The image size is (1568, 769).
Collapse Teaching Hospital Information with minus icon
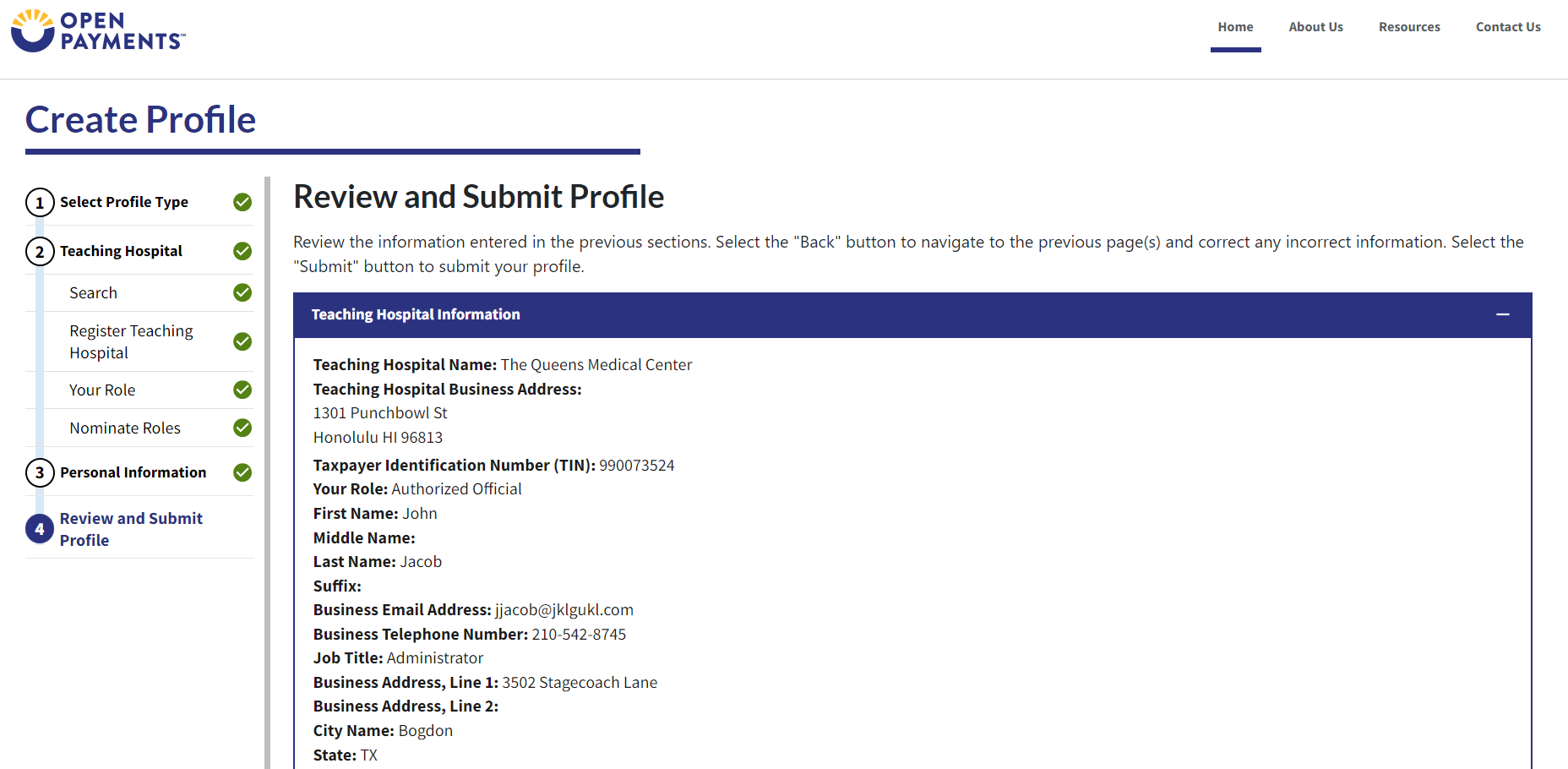1502,314
